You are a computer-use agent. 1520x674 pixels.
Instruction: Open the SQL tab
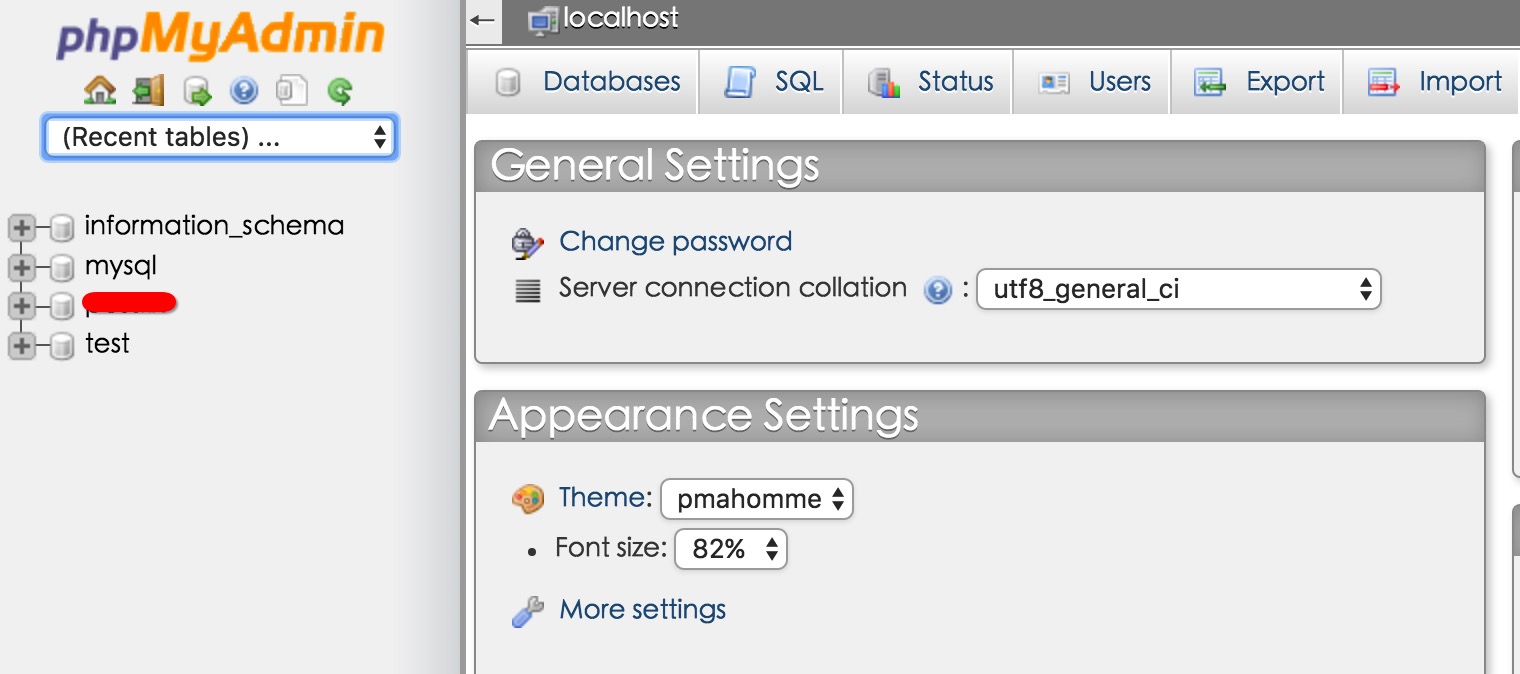[x=771, y=82]
